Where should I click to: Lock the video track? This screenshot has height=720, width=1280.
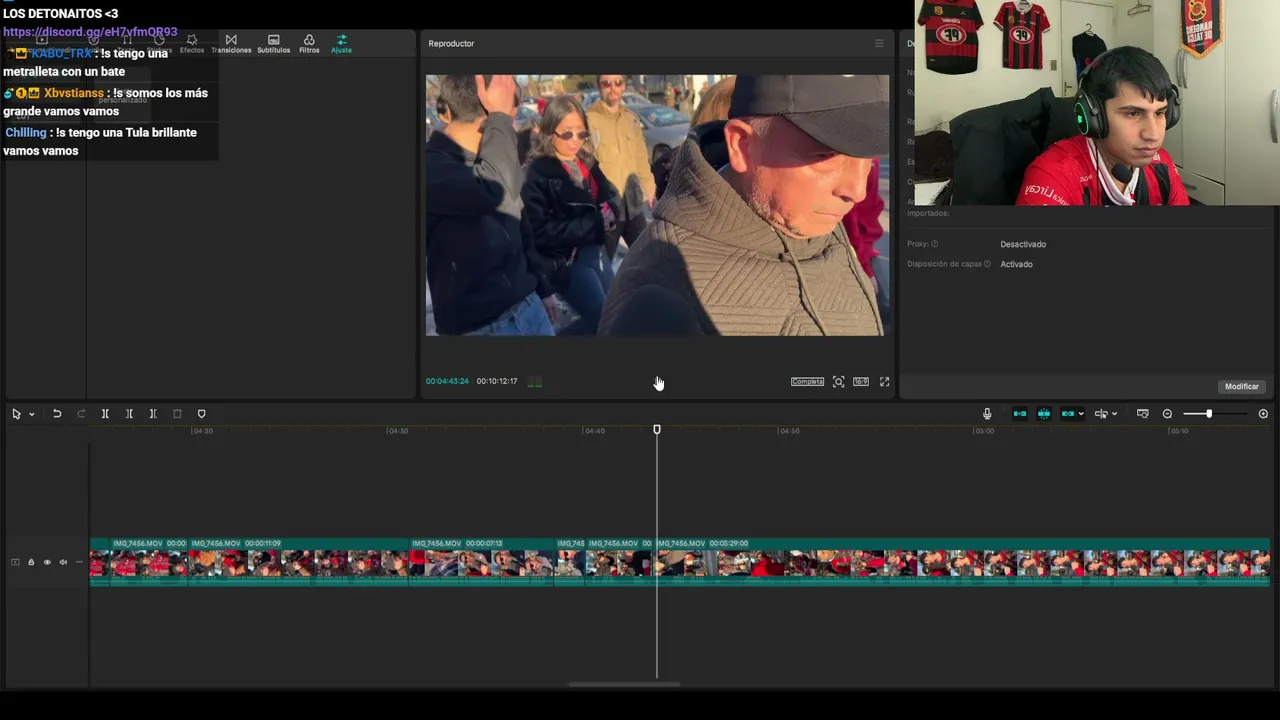pos(31,562)
